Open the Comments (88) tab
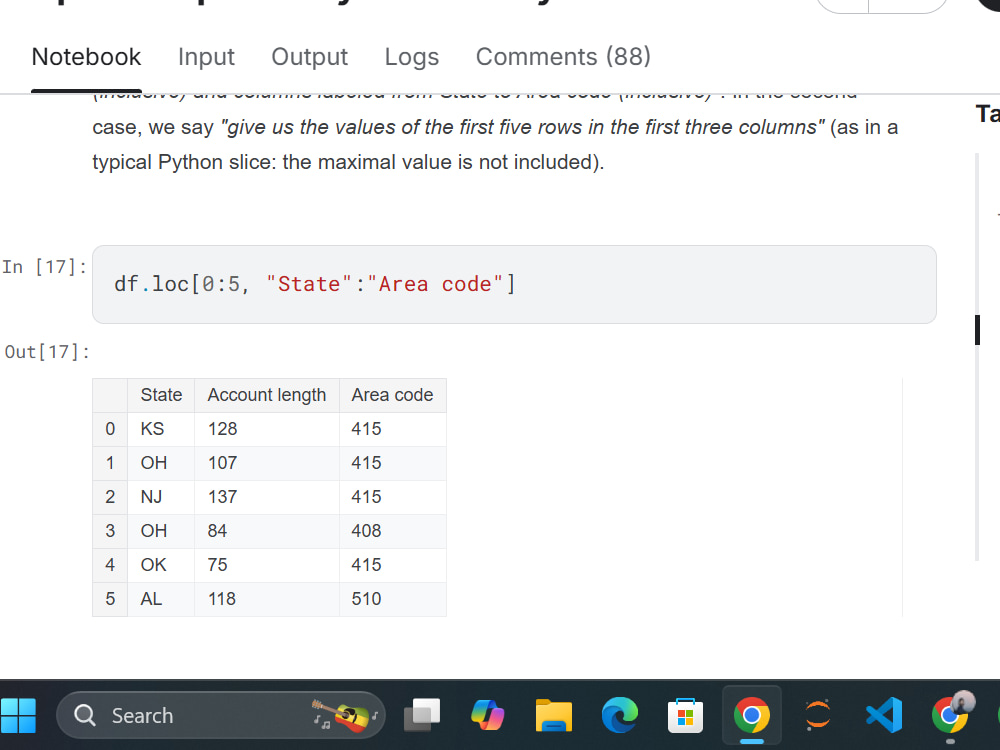This screenshot has height=750, width=1000. tap(563, 57)
